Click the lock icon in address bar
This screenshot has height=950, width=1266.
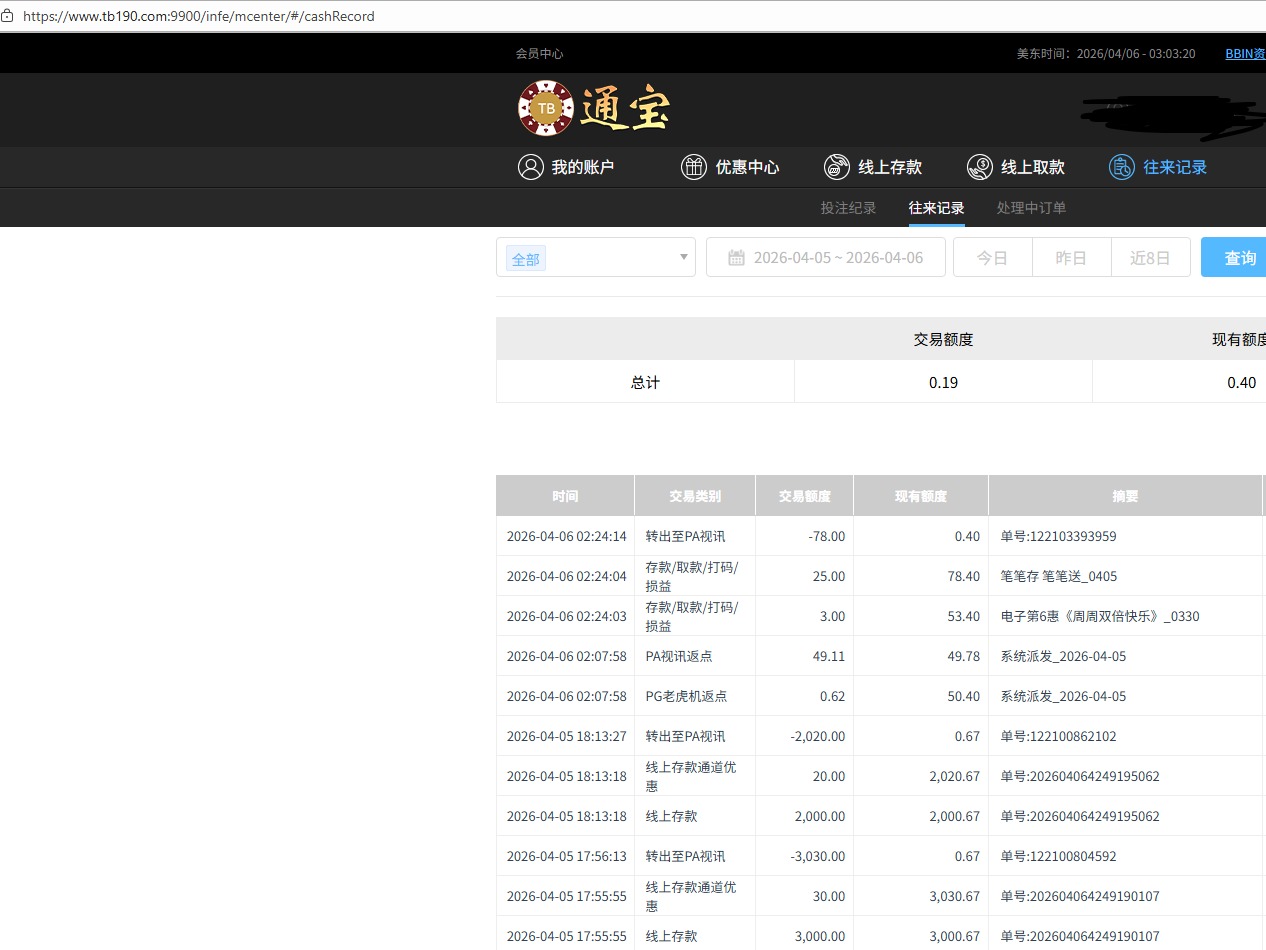tap(8, 16)
